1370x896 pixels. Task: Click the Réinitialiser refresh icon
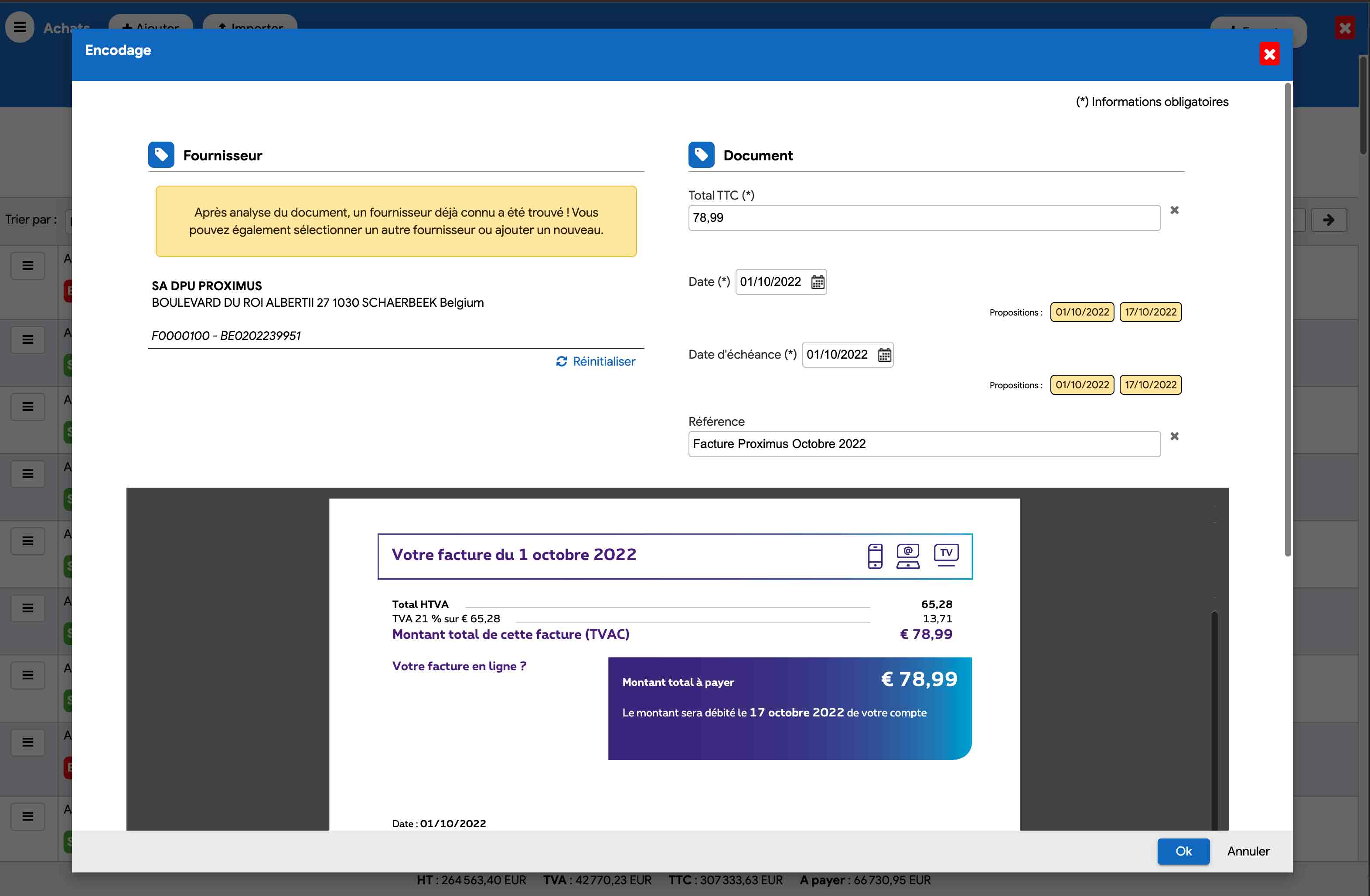pyautogui.click(x=561, y=361)
